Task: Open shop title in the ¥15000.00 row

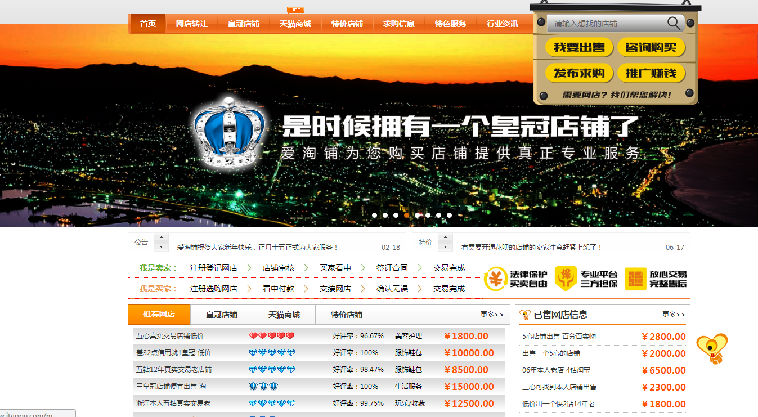Action: pos(171,386)
